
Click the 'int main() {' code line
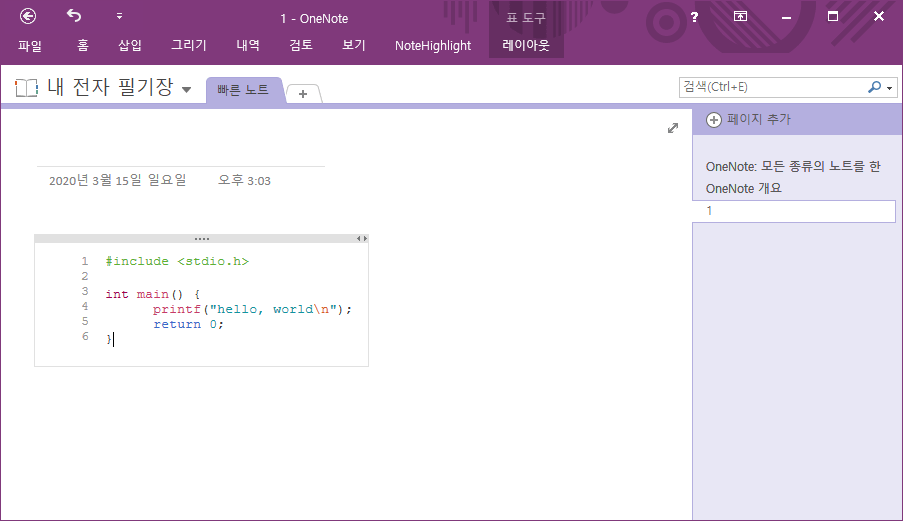point(153,294)
